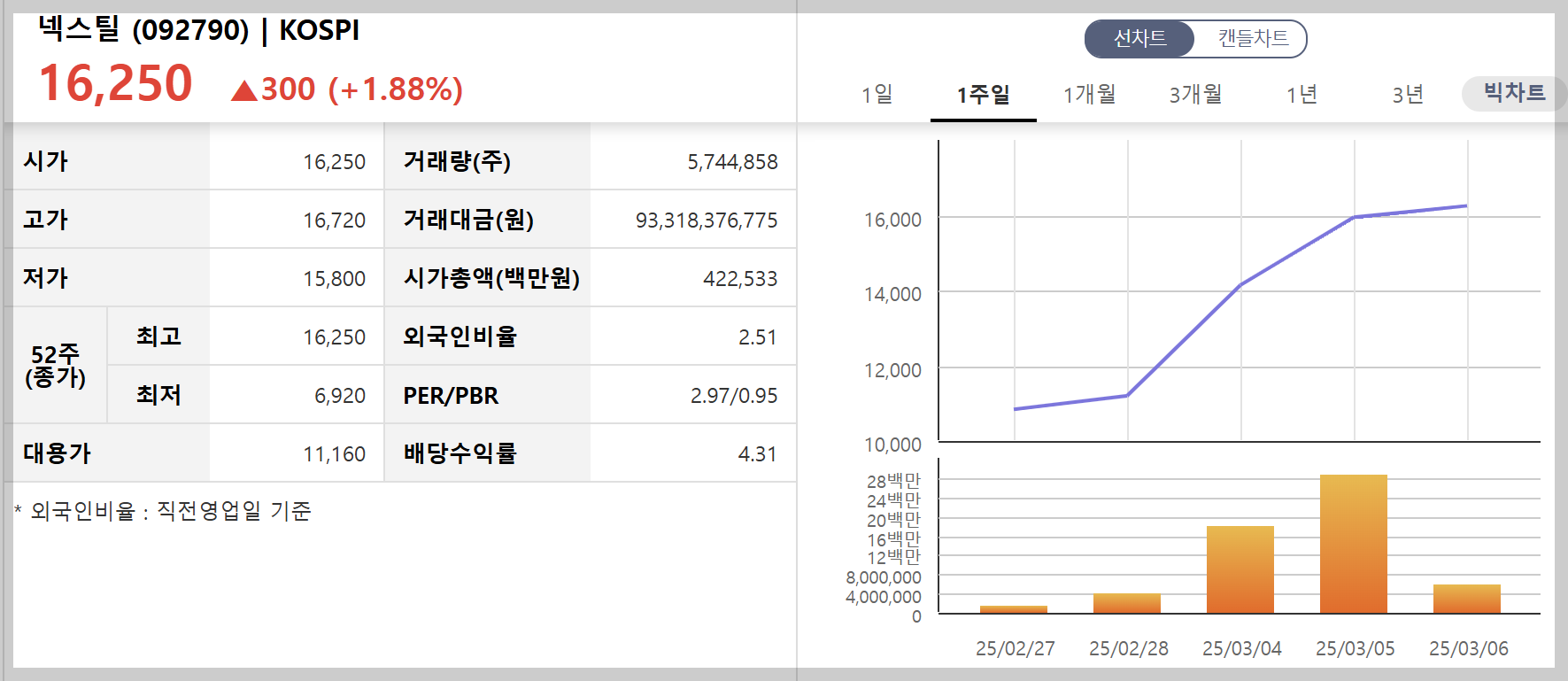Select the 3개월 period tab

[x=1196, y=94]
